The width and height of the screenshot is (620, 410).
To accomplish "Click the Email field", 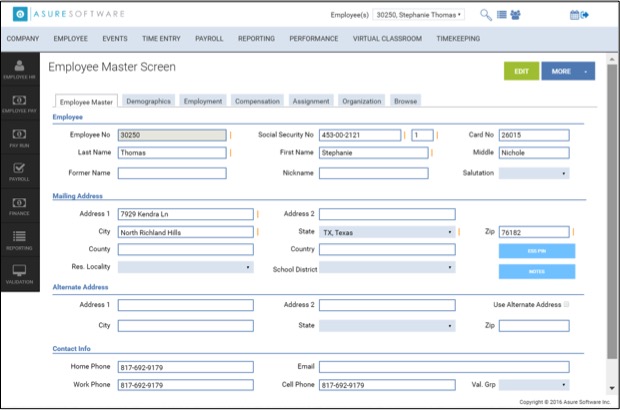I will [444, 367].
